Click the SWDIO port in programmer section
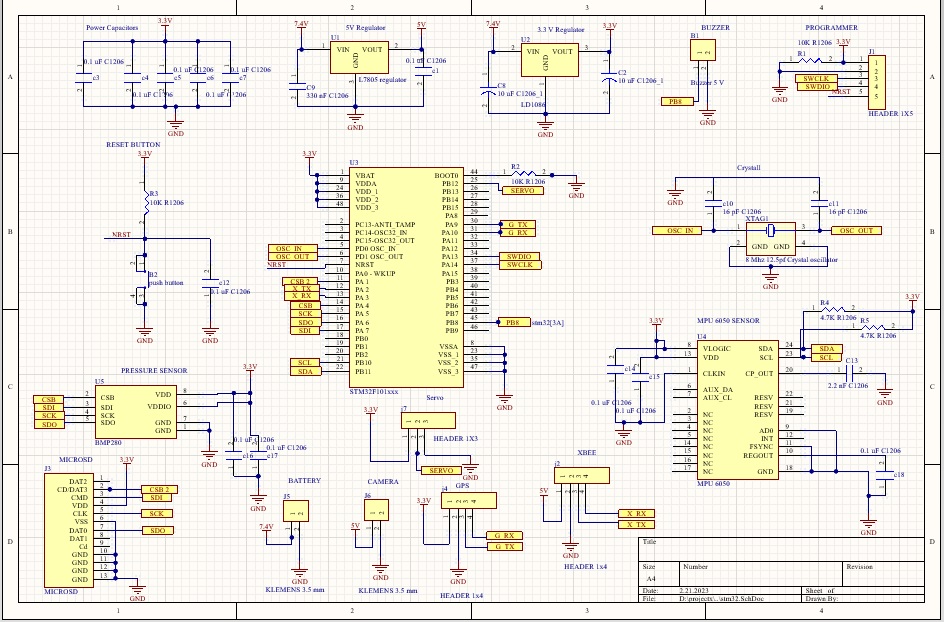The width and height of the screenshot is (944, 622). pos(816,87)
